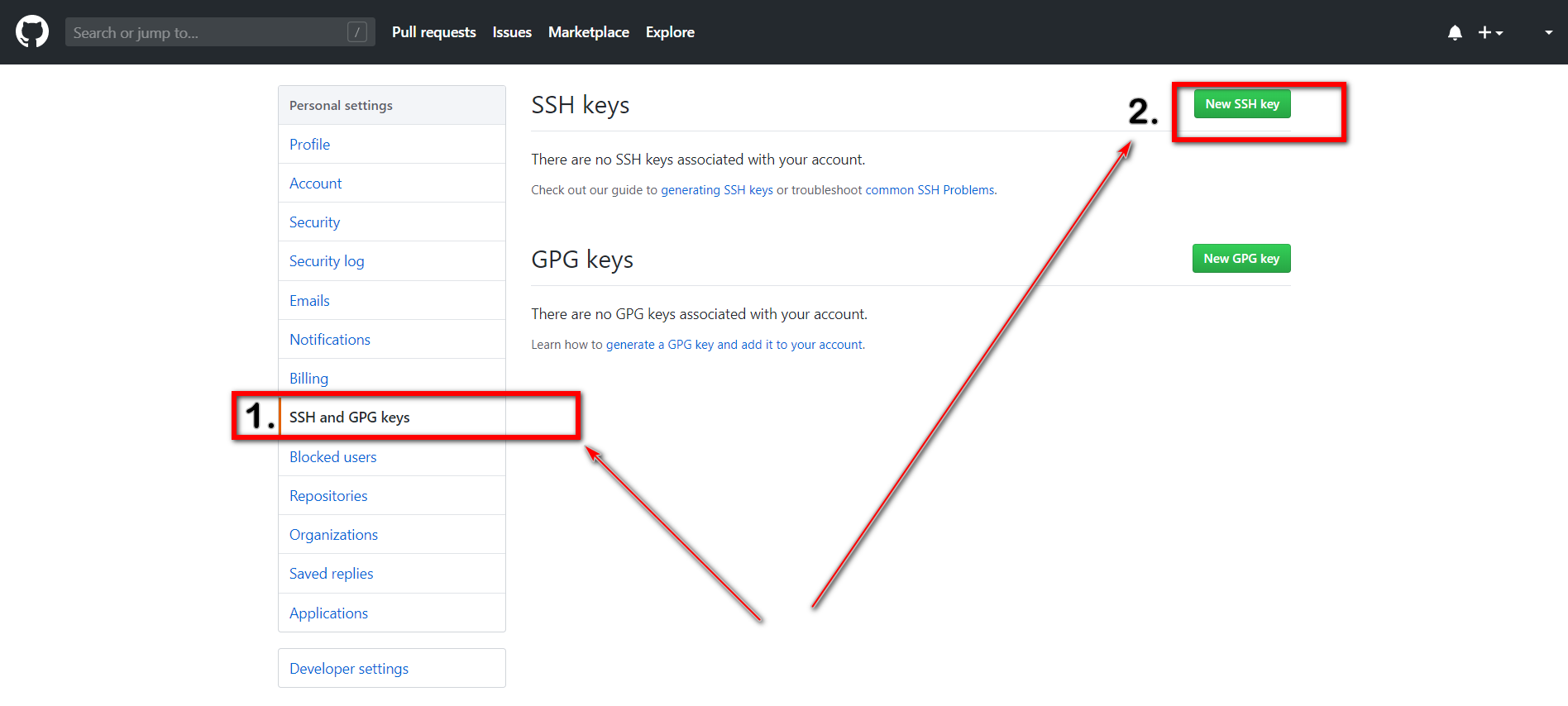Open the notifications bell

[x=1455, y=32]
